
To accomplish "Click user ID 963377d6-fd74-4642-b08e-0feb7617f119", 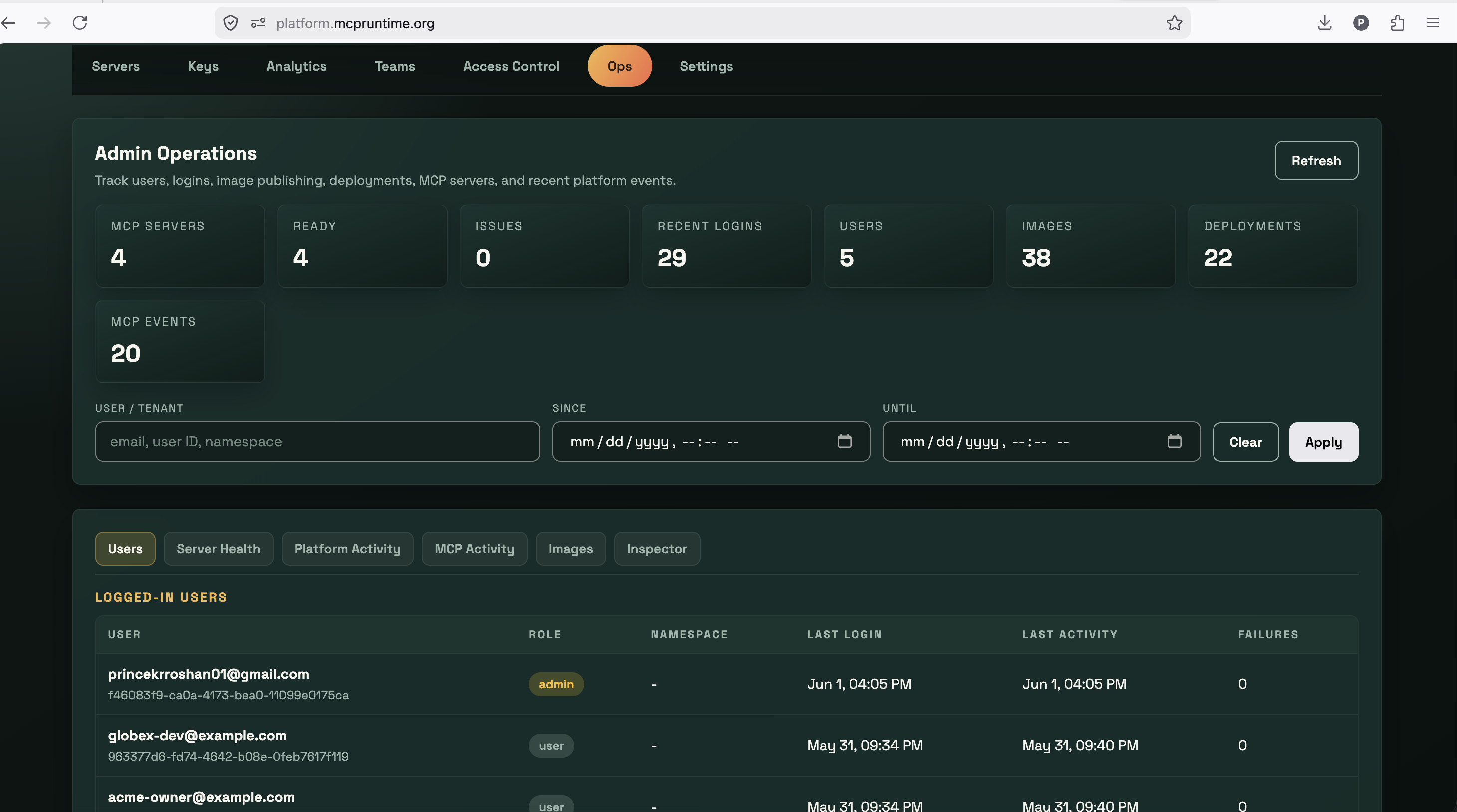I will pyautogui.click(x=228, y=757).
